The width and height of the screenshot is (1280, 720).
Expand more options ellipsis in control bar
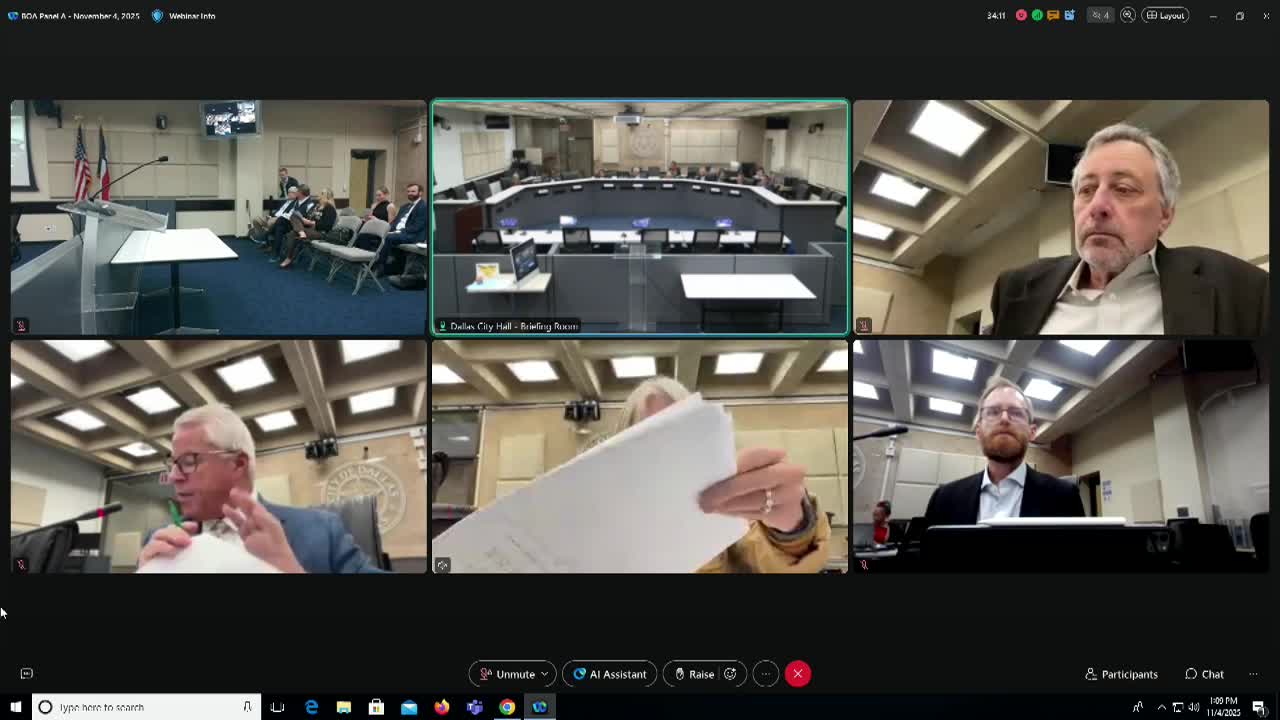(765, 674)
